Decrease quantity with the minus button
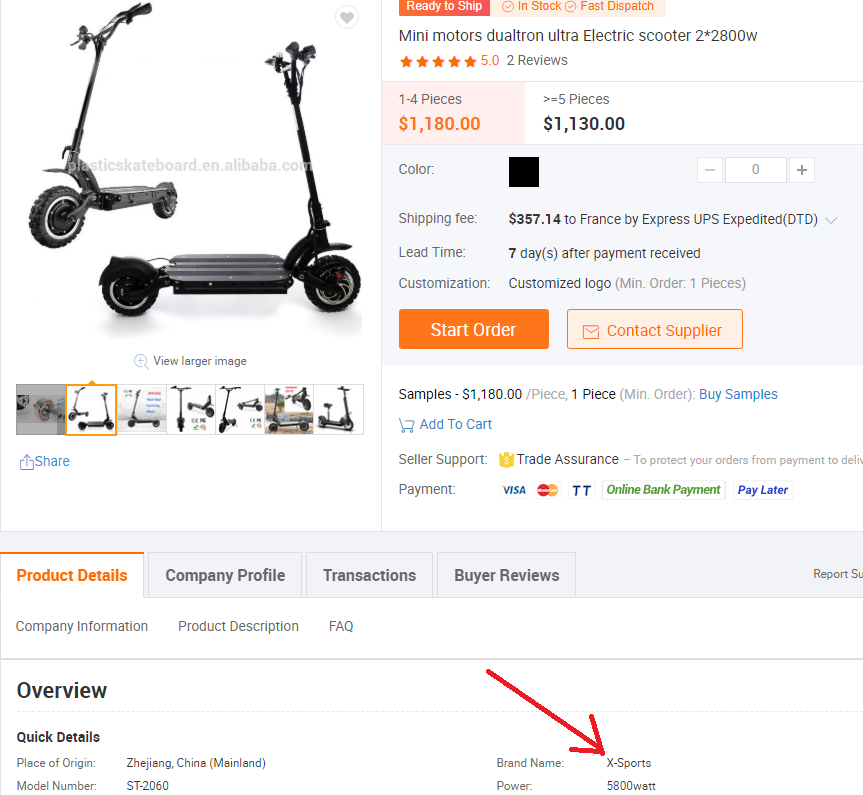This screenshot has height=795, width=863. tap(709, 170)
